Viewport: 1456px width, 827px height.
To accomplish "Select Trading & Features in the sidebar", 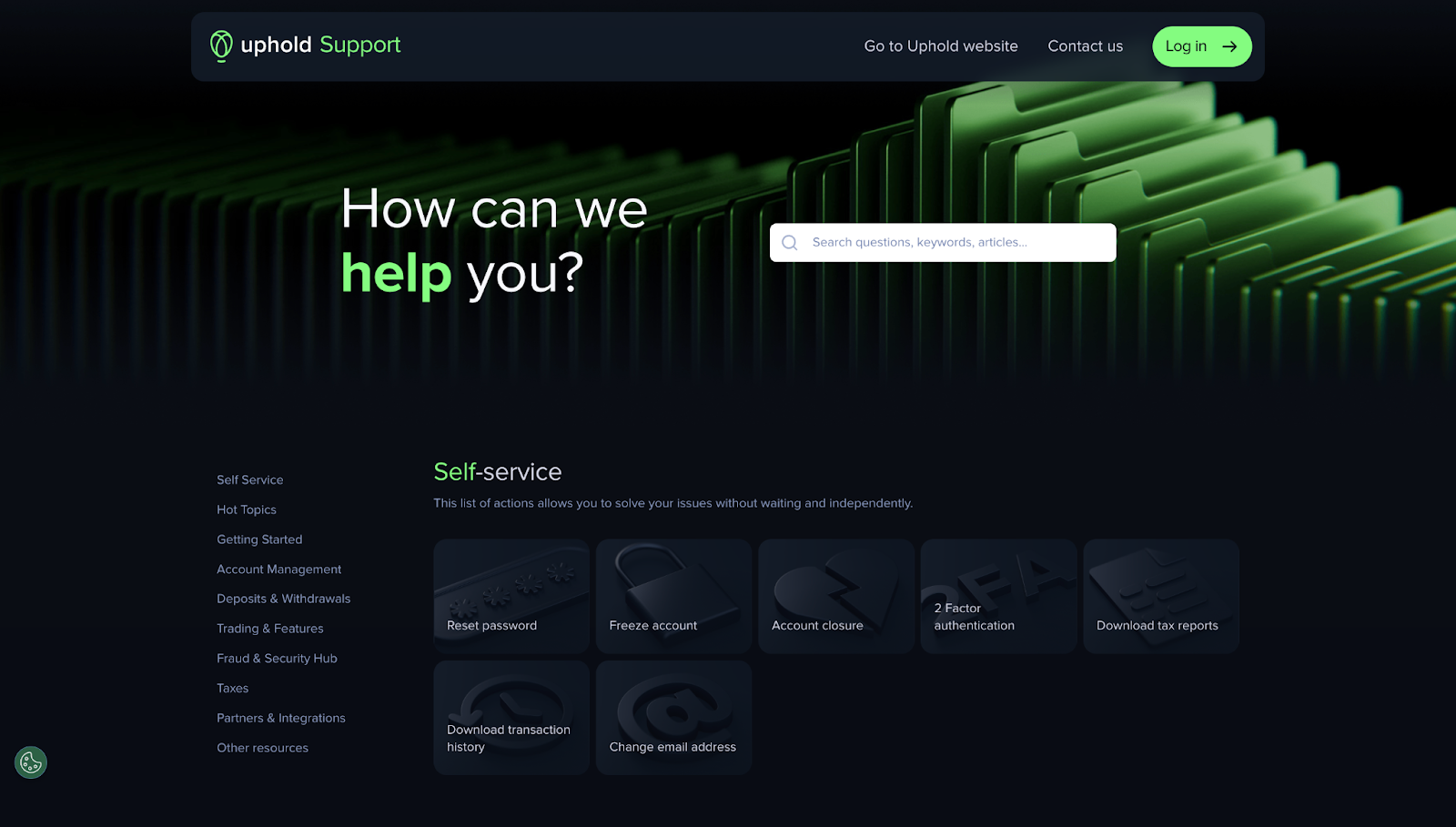I will coord(270,629).
